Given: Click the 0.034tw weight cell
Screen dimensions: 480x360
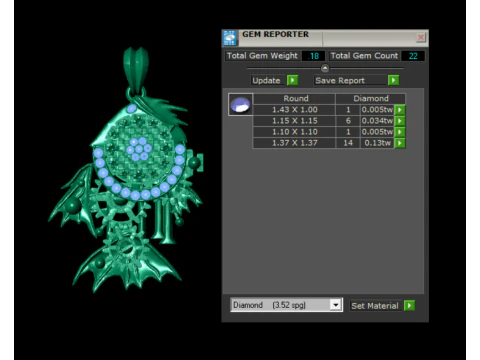Looking at the screenshot, I should 377,121.
